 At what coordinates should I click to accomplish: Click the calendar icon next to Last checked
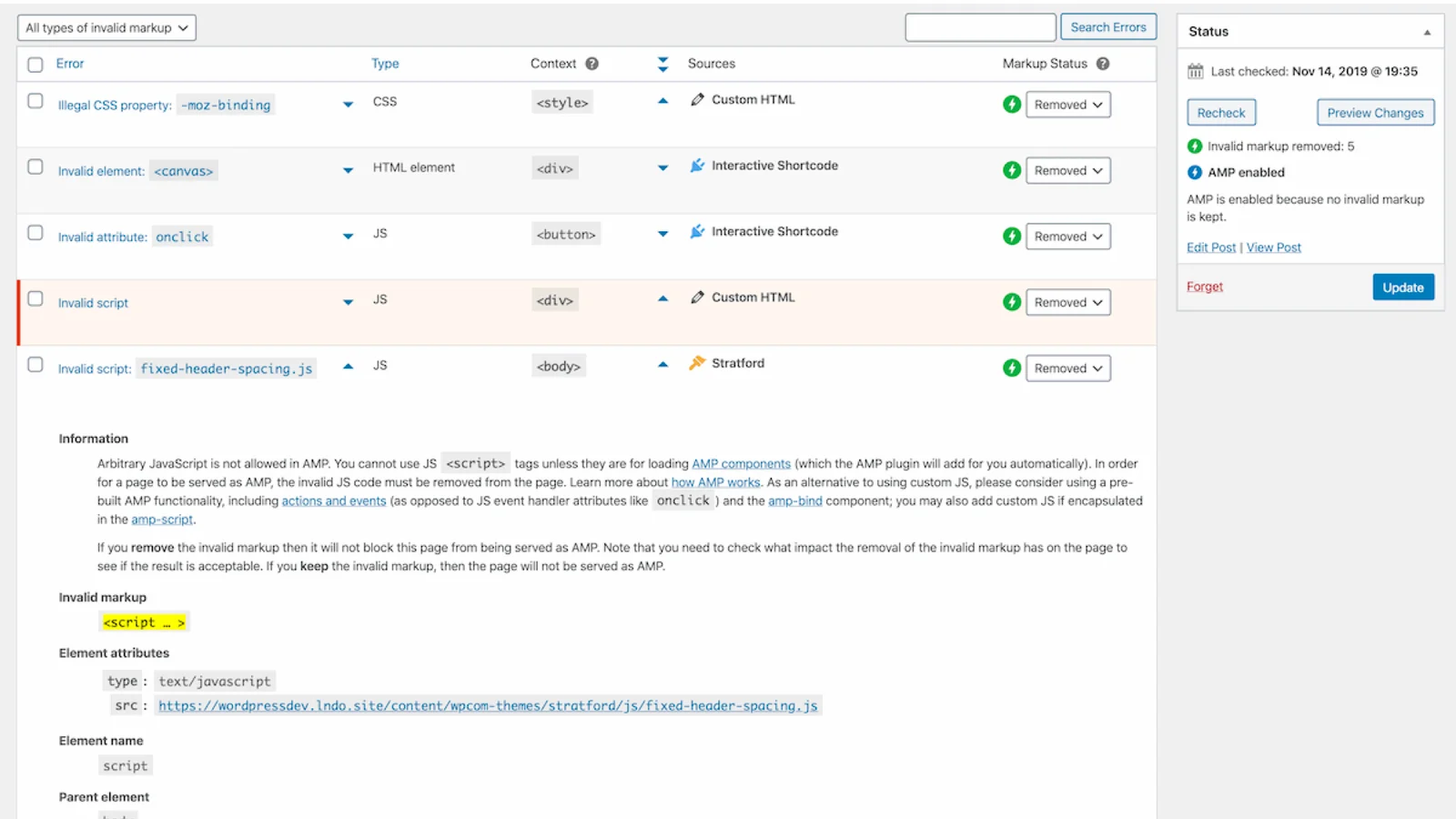point(1194,71)
